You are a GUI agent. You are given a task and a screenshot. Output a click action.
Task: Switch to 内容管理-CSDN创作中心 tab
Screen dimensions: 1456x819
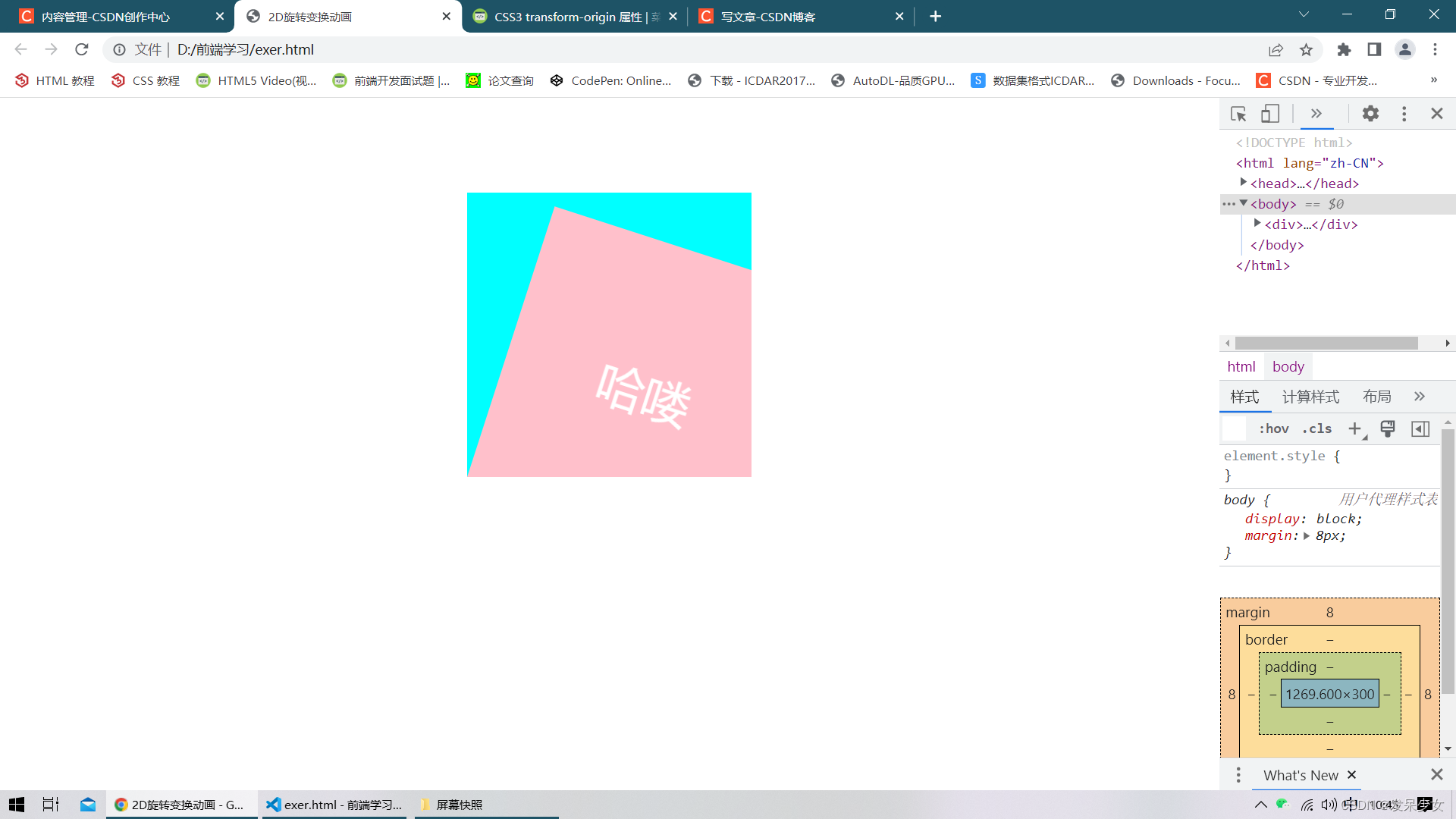pos(105,17)
